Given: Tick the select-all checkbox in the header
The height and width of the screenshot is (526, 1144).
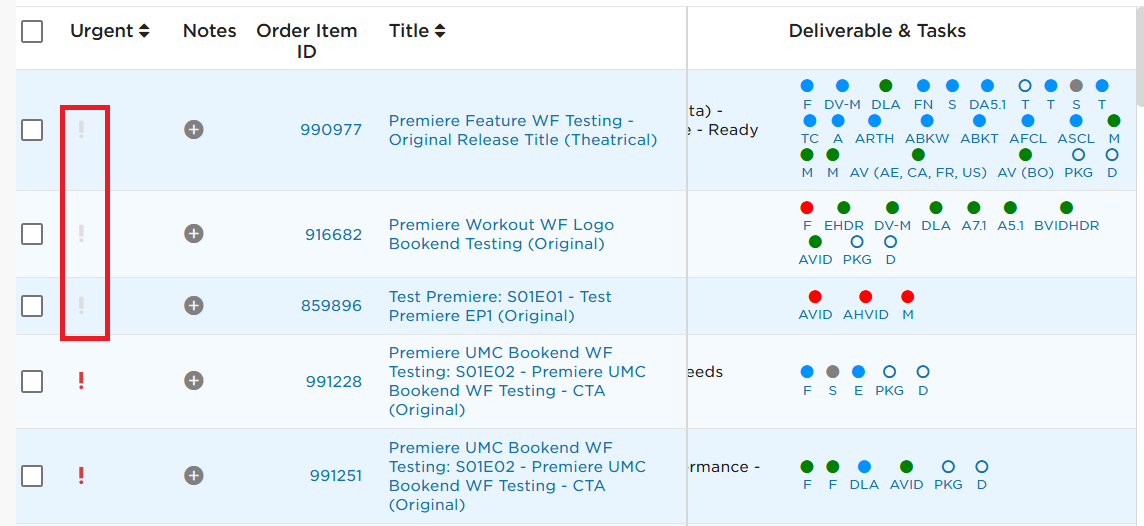Looking at the screenshot, I should [x=32, y=31].
